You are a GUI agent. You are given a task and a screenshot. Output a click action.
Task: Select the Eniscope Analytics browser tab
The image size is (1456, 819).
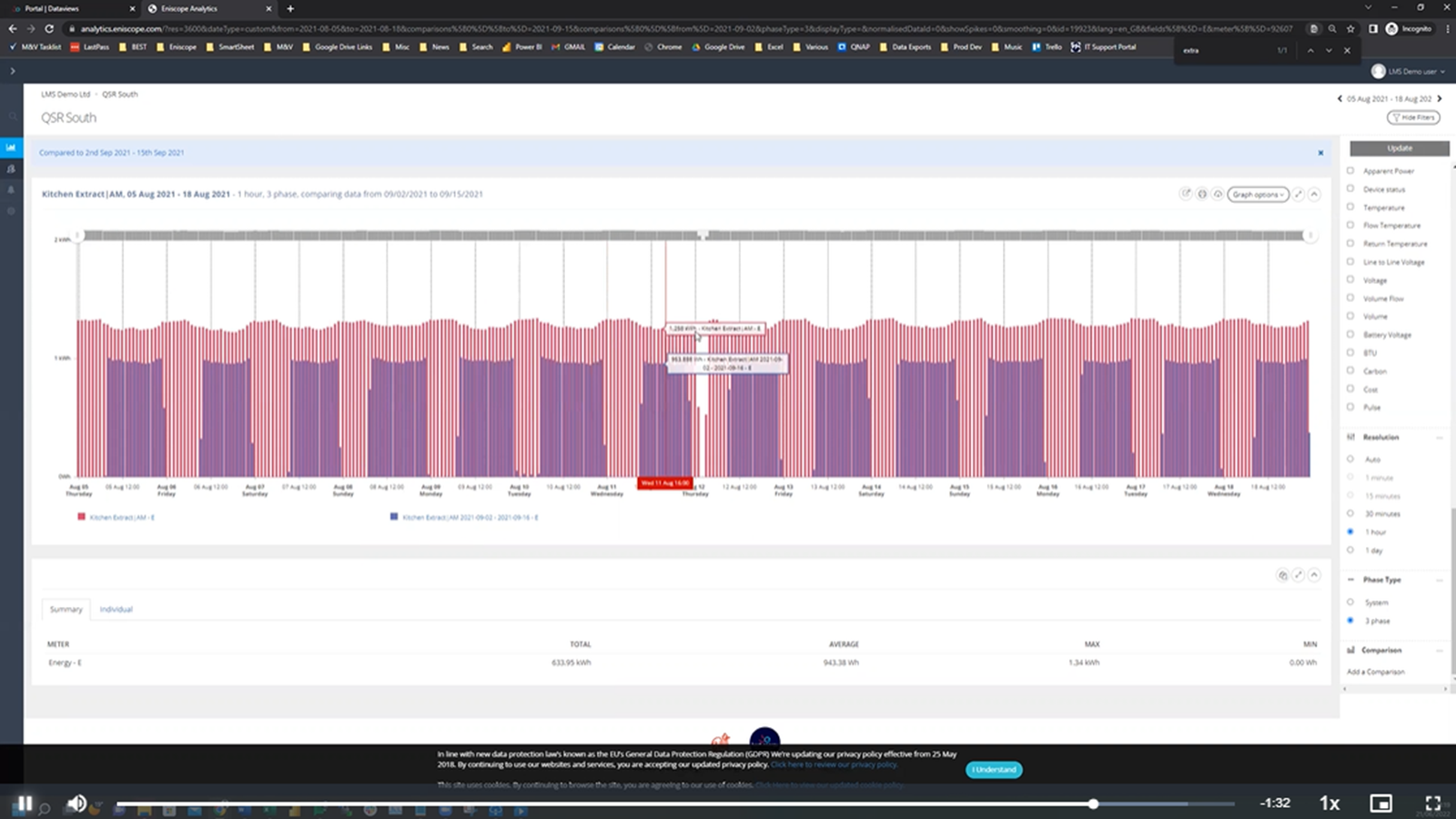(209, 8)
